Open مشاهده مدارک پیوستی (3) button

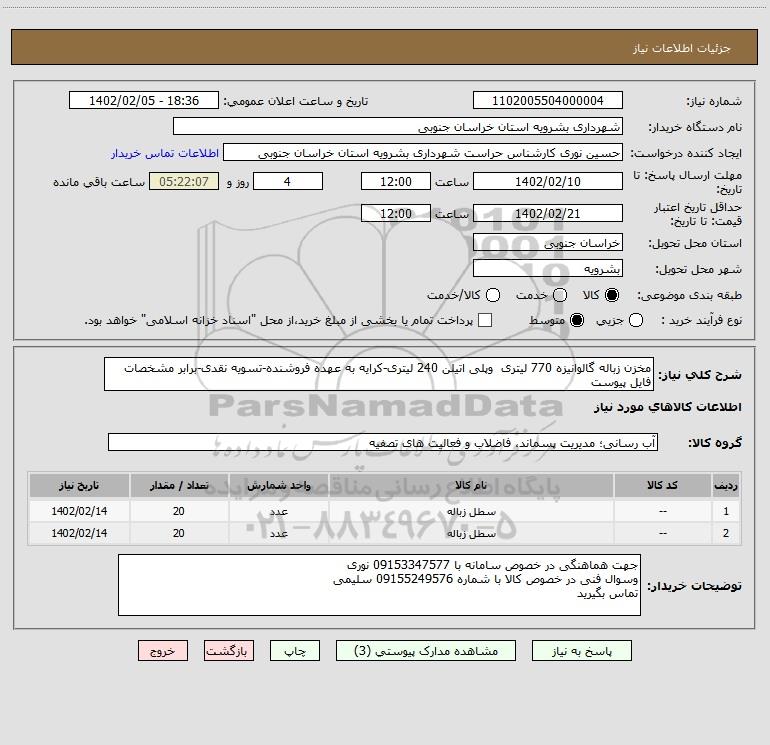click(x=426, y=651)
